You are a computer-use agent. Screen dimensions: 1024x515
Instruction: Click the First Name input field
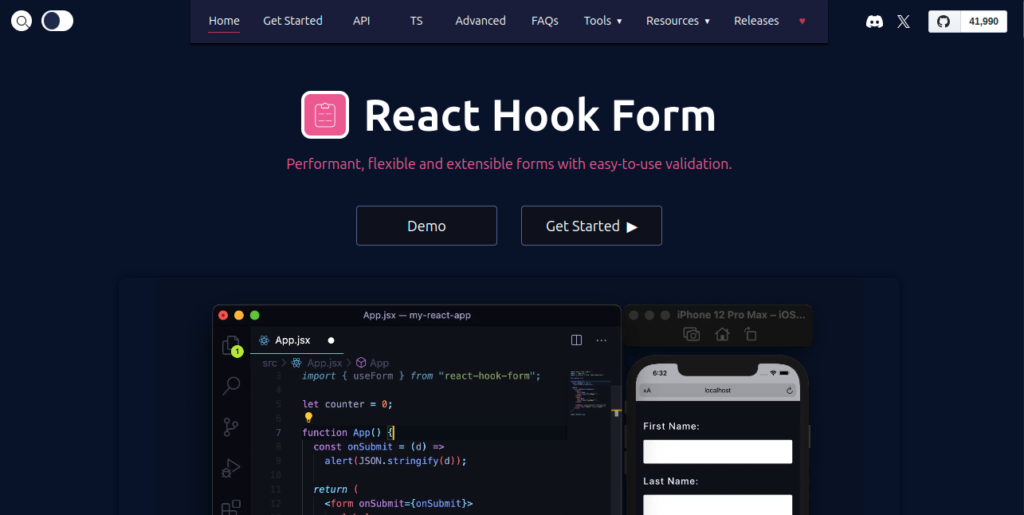click(x=718, y=452)
